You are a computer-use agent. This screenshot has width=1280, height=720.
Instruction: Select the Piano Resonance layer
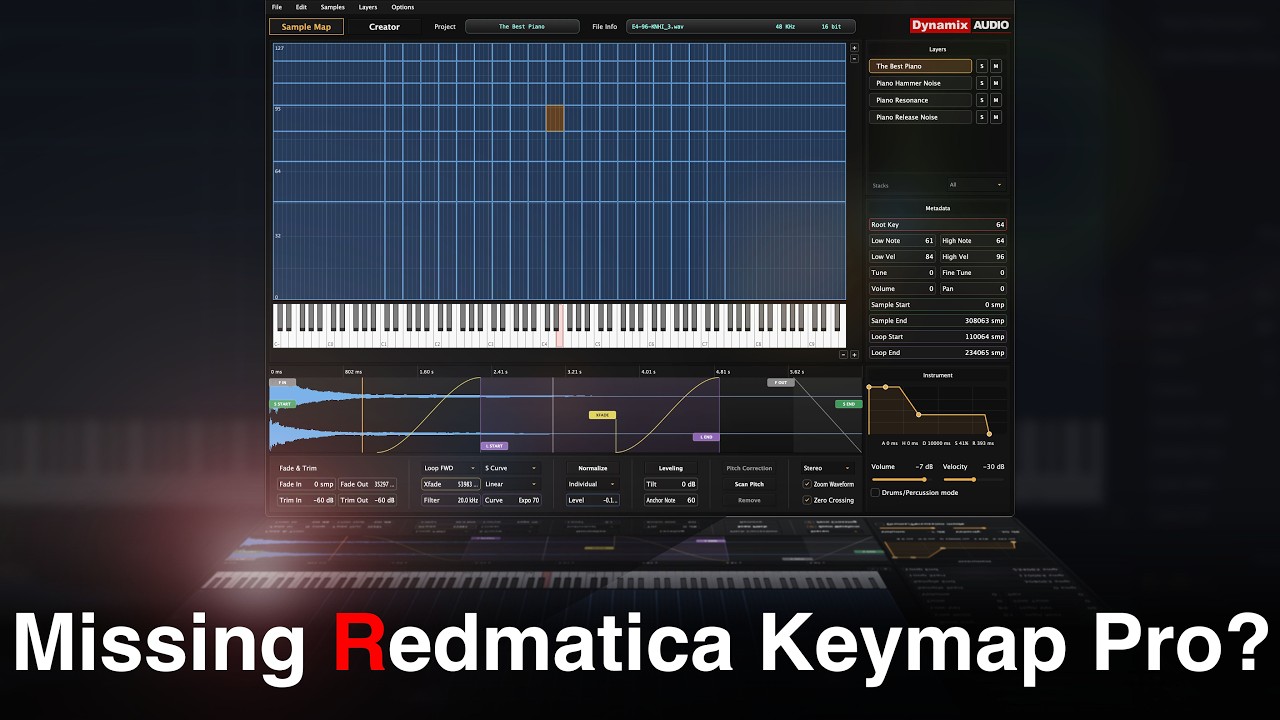tap(920, 100)
